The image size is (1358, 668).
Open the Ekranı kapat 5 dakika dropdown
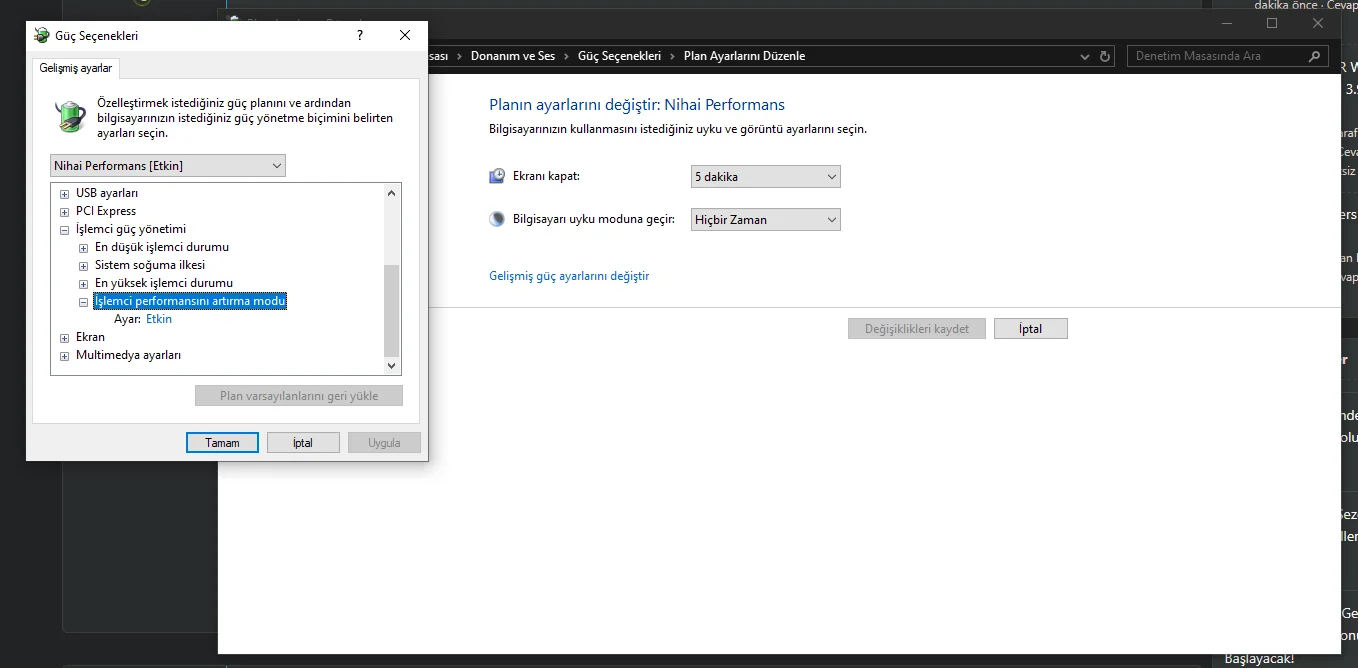pyautogui.click(x=766, y=177)
